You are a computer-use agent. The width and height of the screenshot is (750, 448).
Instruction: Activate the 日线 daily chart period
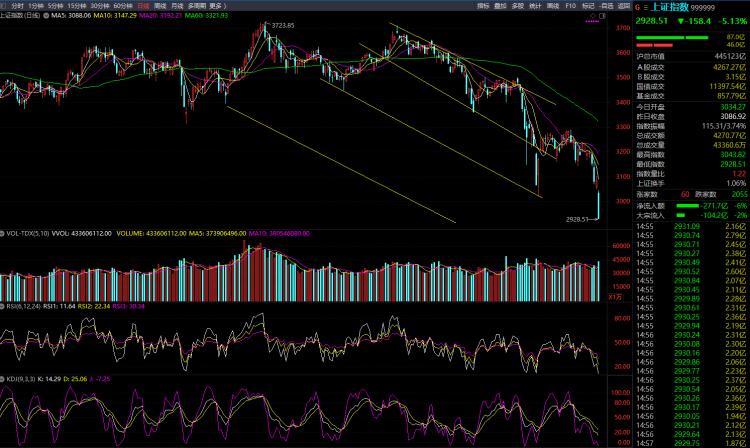[x=143, y=6]
